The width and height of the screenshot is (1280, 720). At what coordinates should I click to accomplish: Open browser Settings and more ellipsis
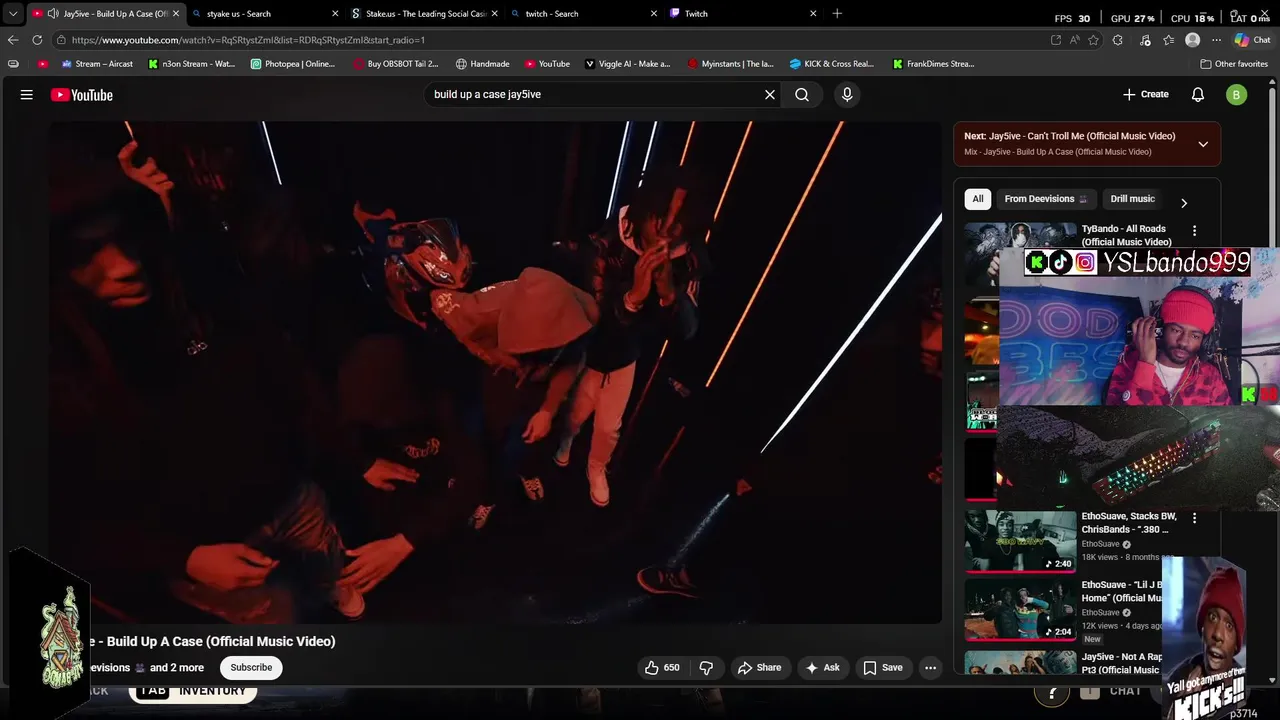tap(1216, 40)
